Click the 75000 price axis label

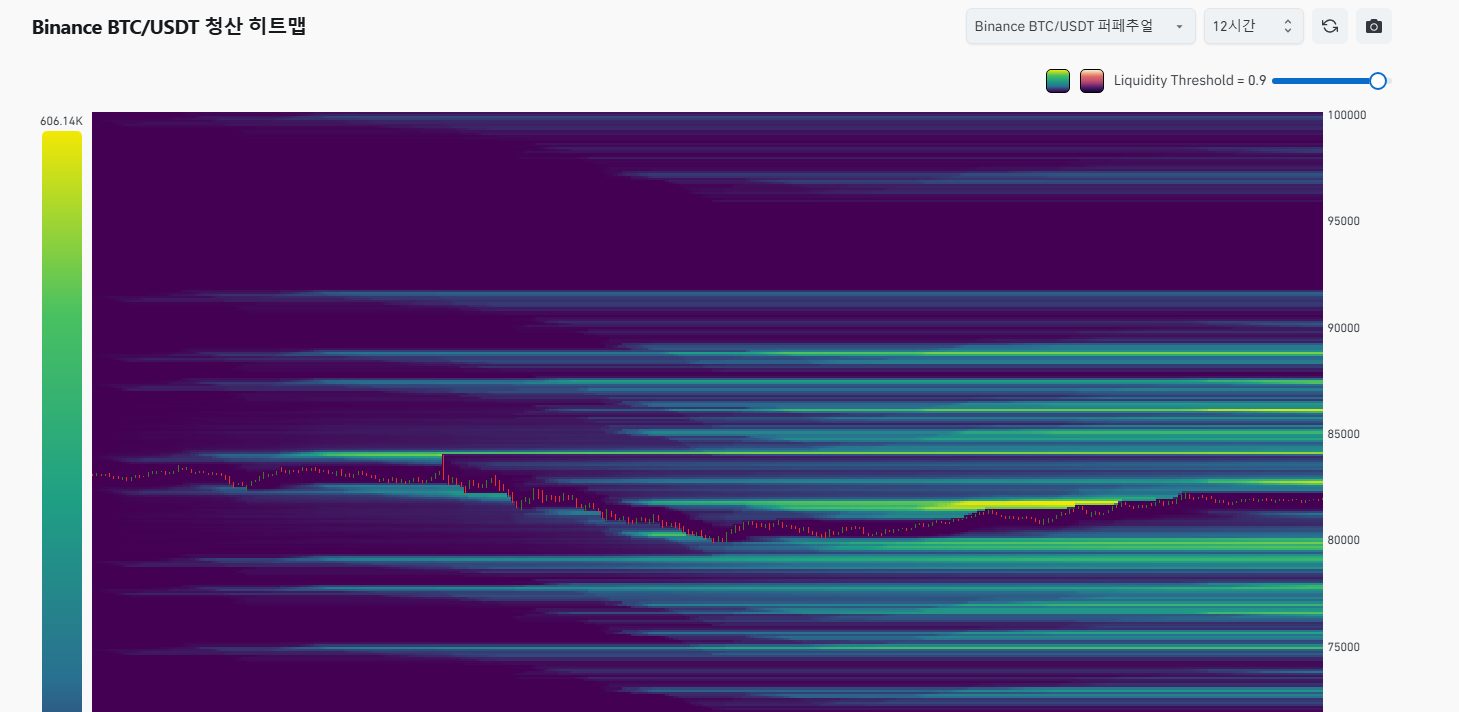[x=1344, y=647]
